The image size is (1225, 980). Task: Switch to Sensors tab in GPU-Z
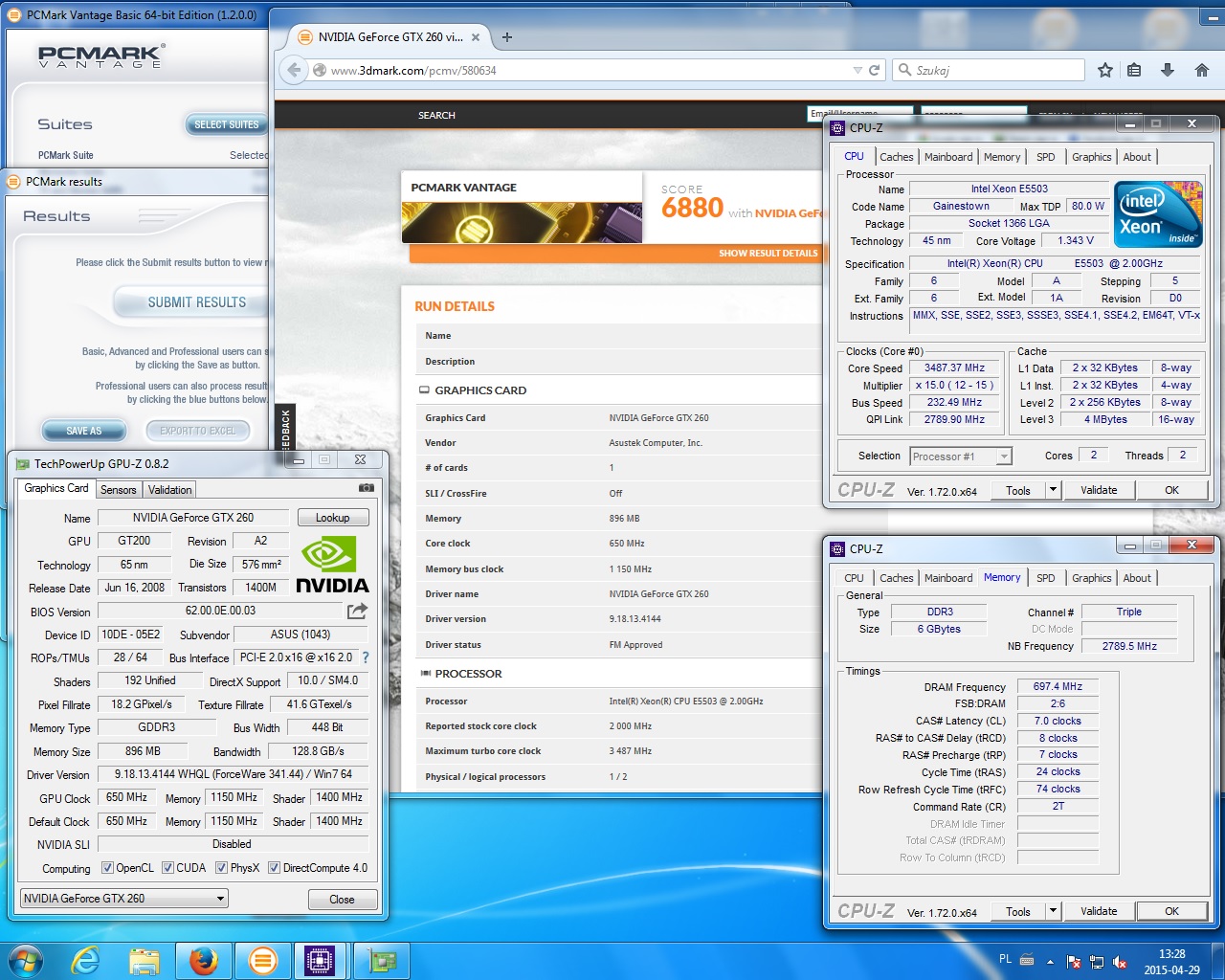[119, 490]
